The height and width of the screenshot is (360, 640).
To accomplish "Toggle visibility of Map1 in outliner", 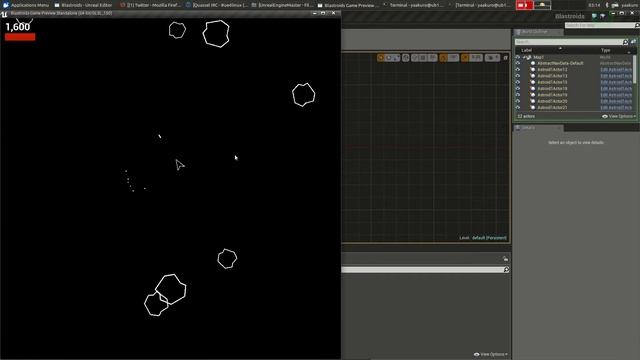I will (518, 58).
